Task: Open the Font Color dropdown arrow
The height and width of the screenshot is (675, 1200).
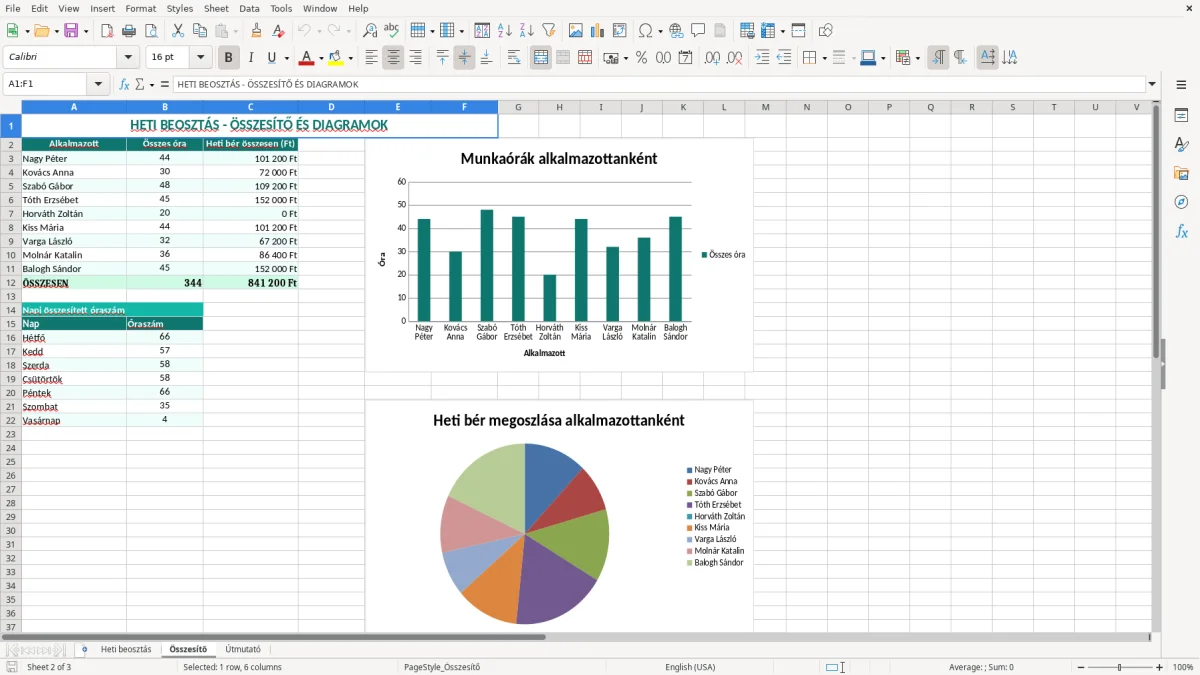Action: [321, 58]
